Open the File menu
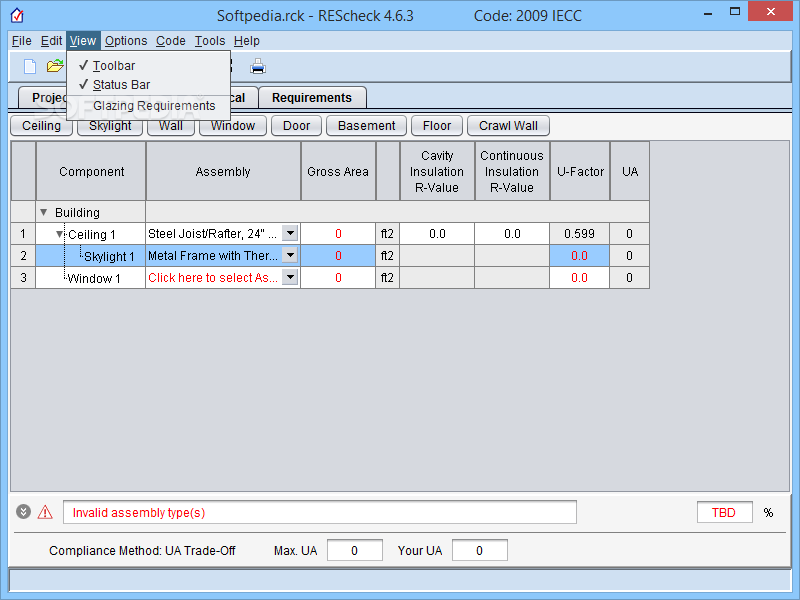The height and width of the screenshot is (600, 800). 21,41
